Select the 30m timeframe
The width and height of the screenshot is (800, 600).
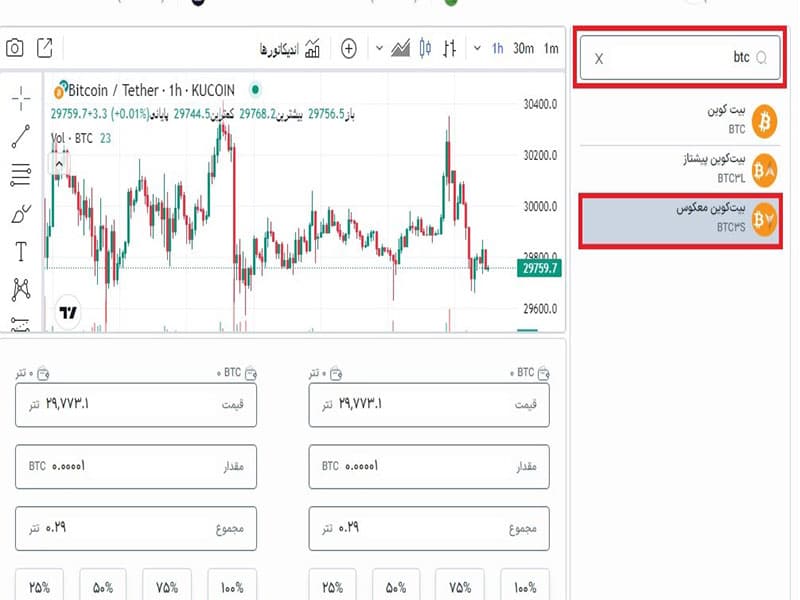[523, 48]
